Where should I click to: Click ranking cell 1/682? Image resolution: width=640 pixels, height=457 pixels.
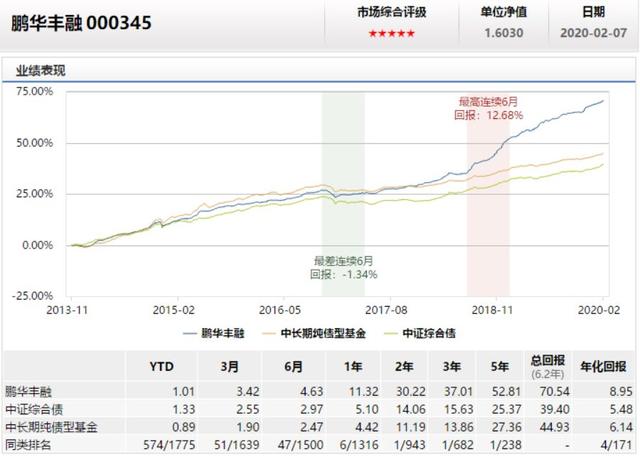click(x=458, y=445)
